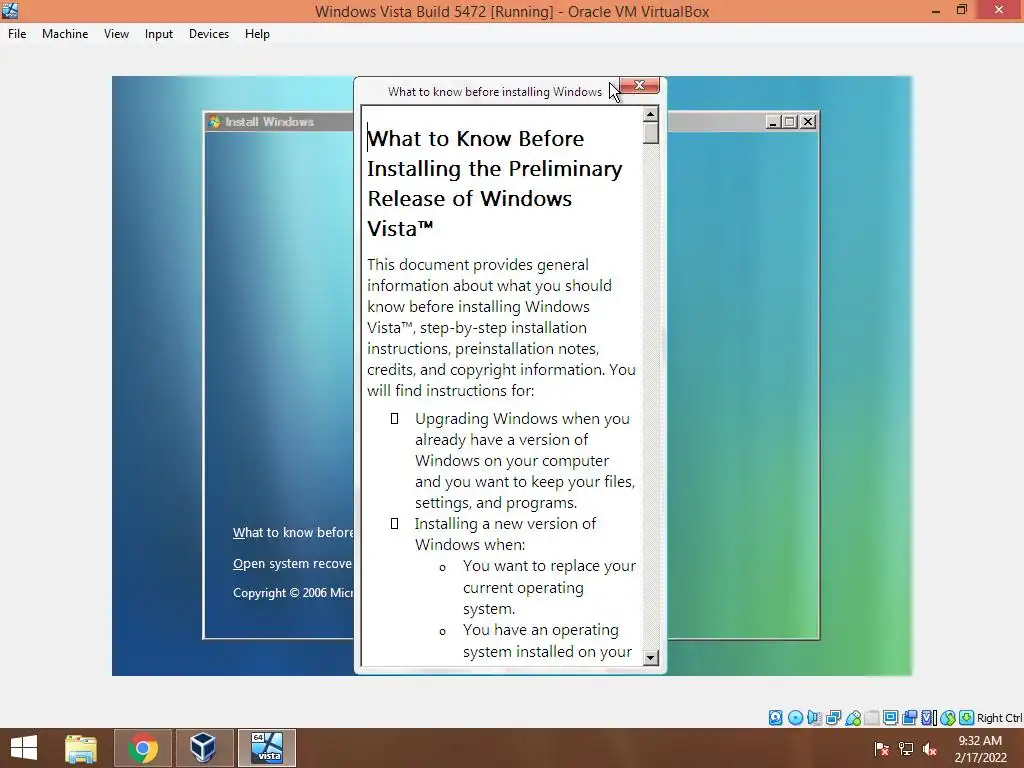Click the document scrollbar up arrow

pyautogui.click(x=650, y=114)
